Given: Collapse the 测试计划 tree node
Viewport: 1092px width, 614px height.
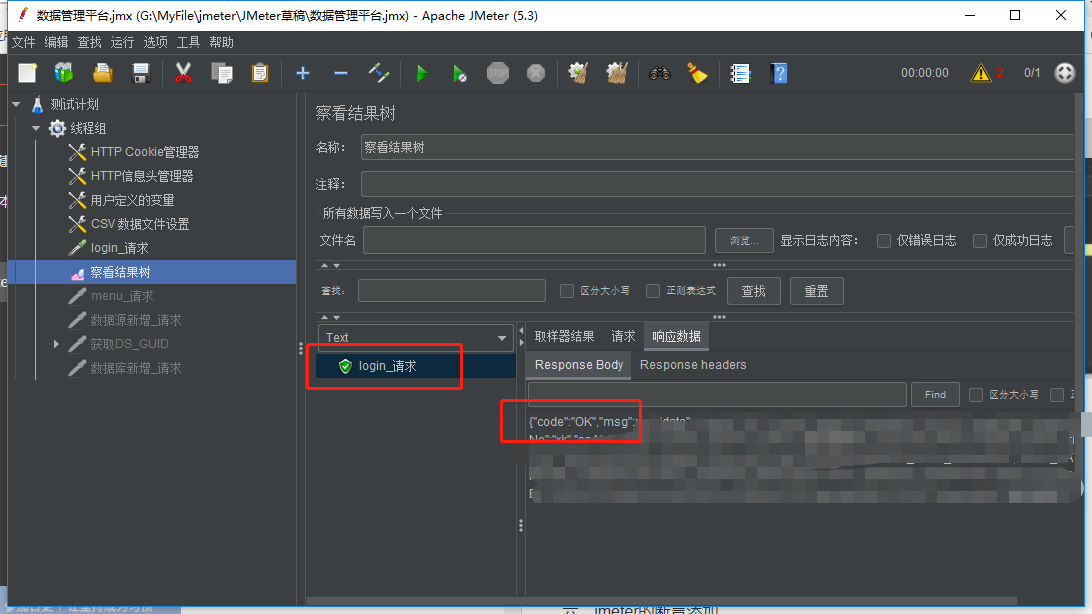Looking at the screenshot, I should pyautogui.click(x=16, y=104).
